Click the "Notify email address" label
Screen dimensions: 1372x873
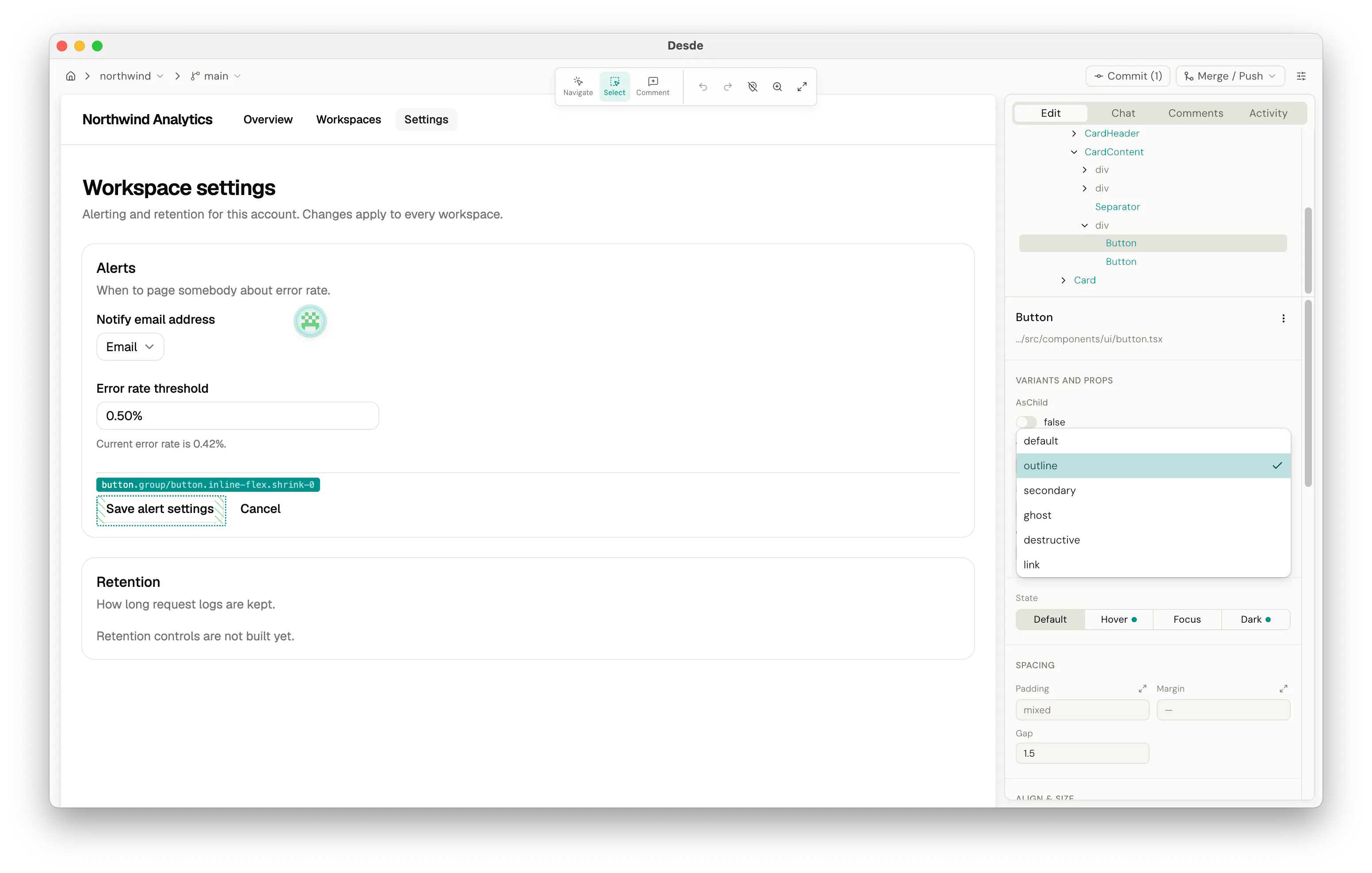[x=156, y=319]
